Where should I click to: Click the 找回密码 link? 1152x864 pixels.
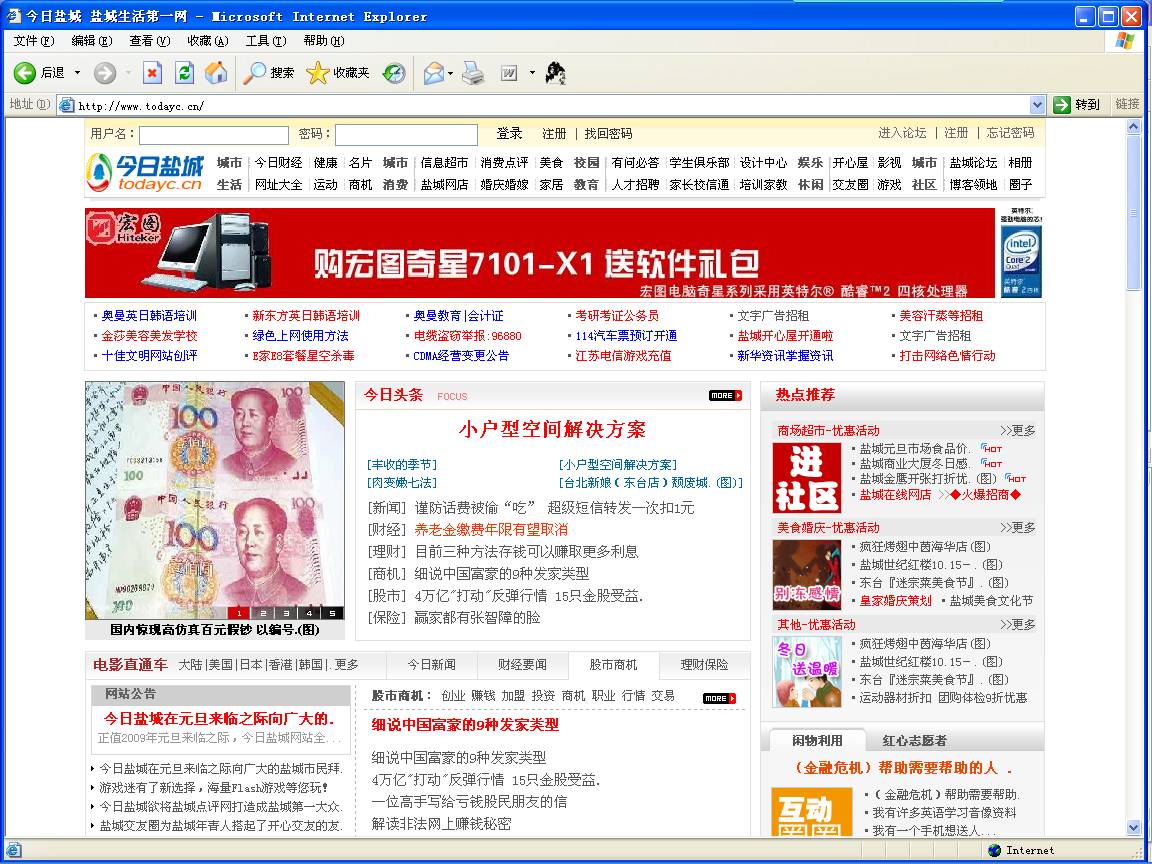click(608, 134)
